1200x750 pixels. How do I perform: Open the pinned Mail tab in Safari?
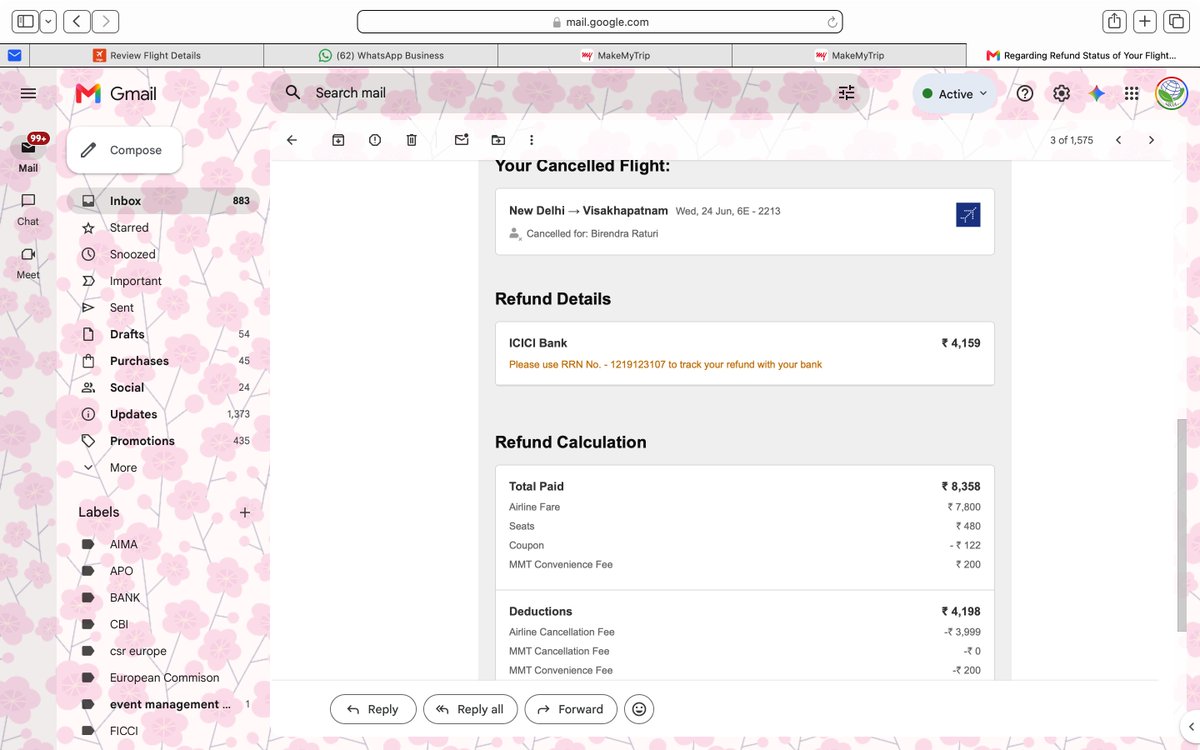15,55
